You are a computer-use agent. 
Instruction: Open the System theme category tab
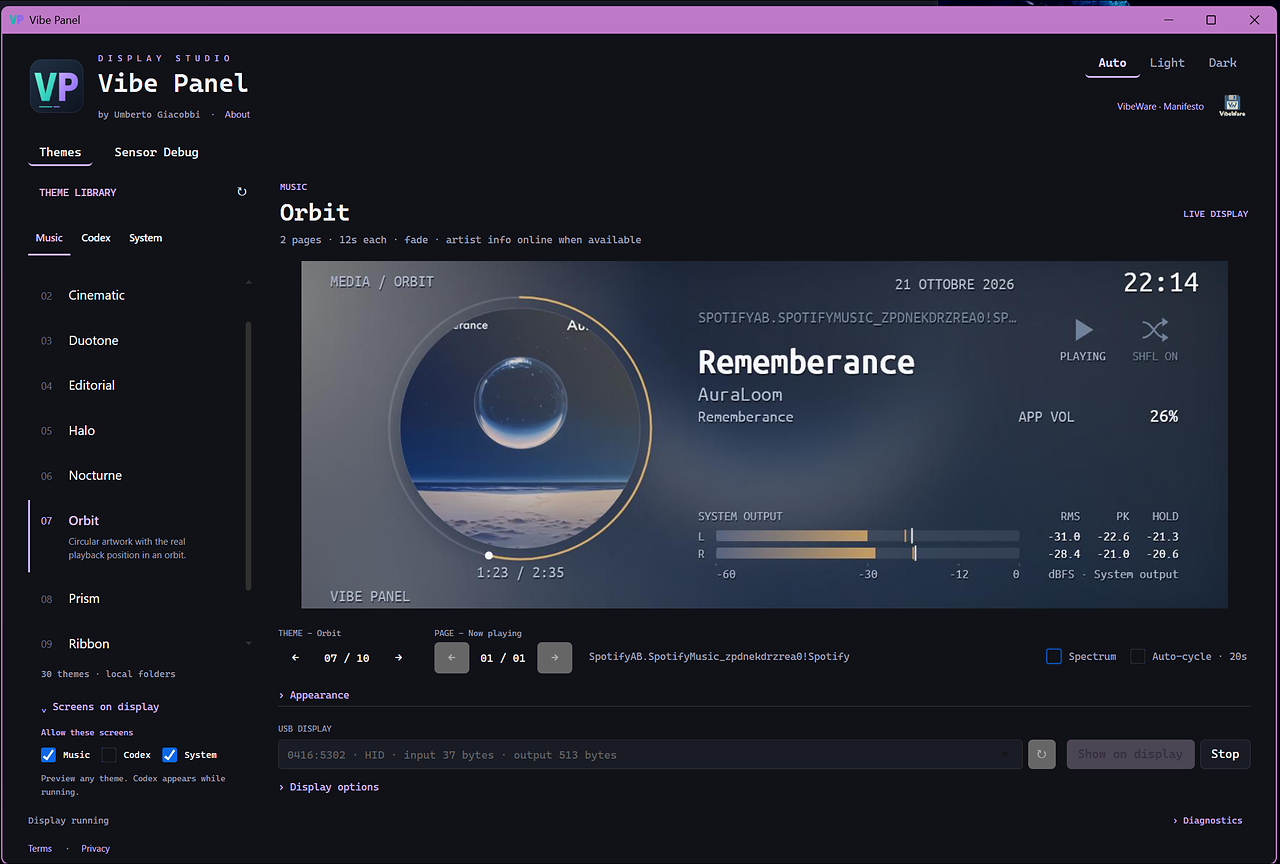(x=145, y=238)
